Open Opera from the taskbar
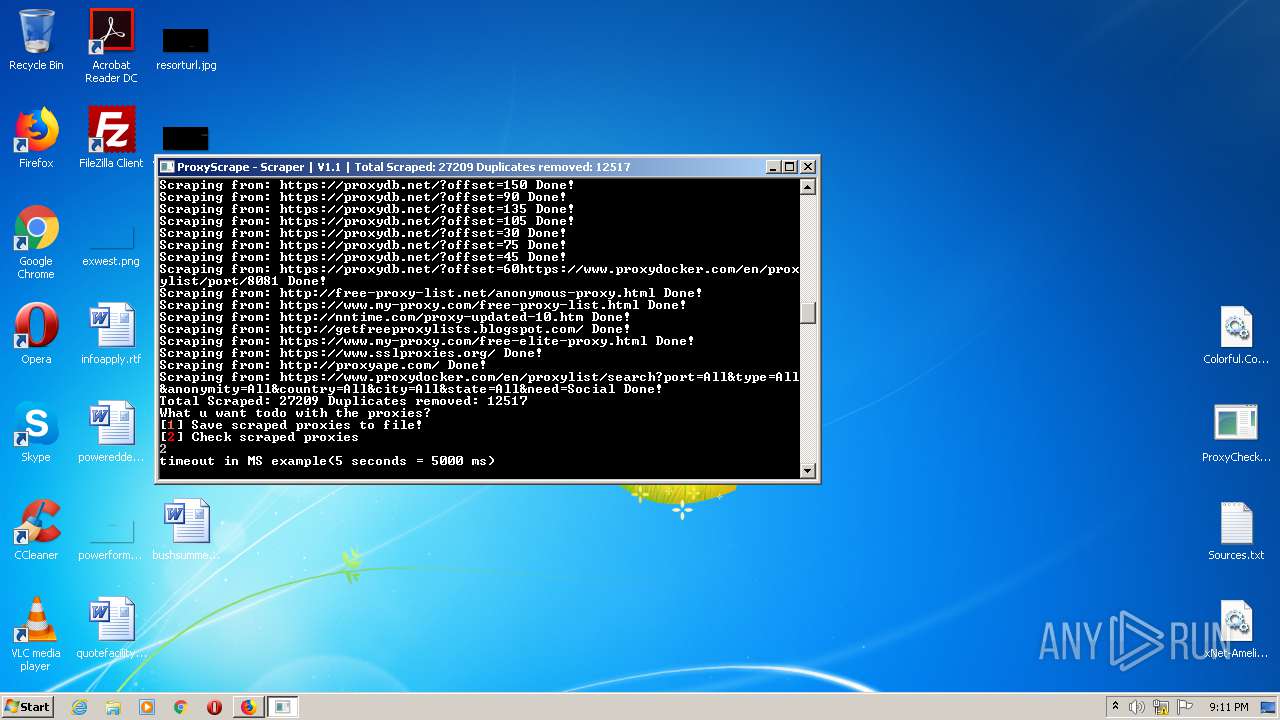This screenshot has height=720, width=1280. tap(214, 707)
